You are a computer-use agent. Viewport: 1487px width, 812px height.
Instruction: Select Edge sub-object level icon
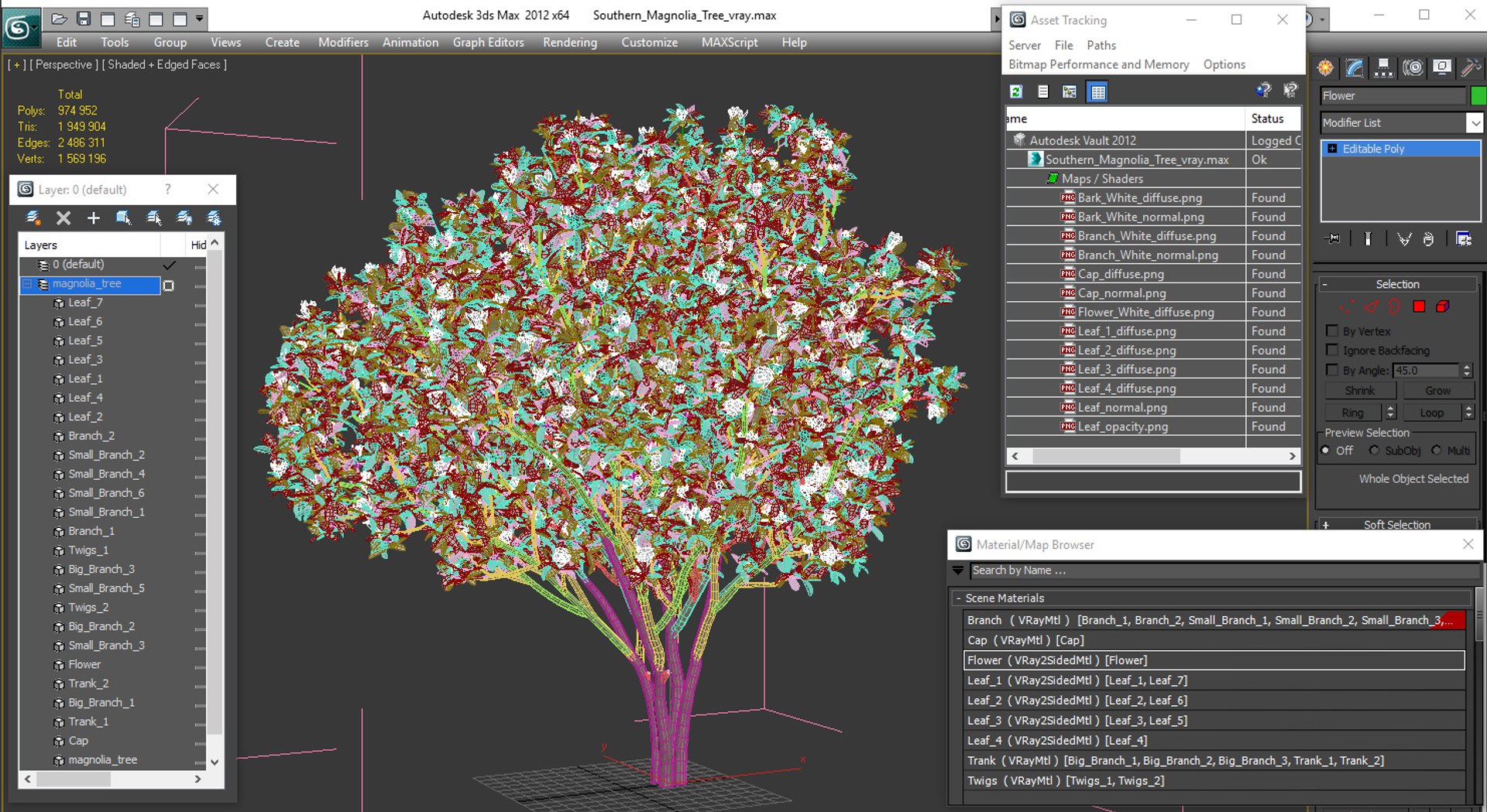[x=1372, y=307]
